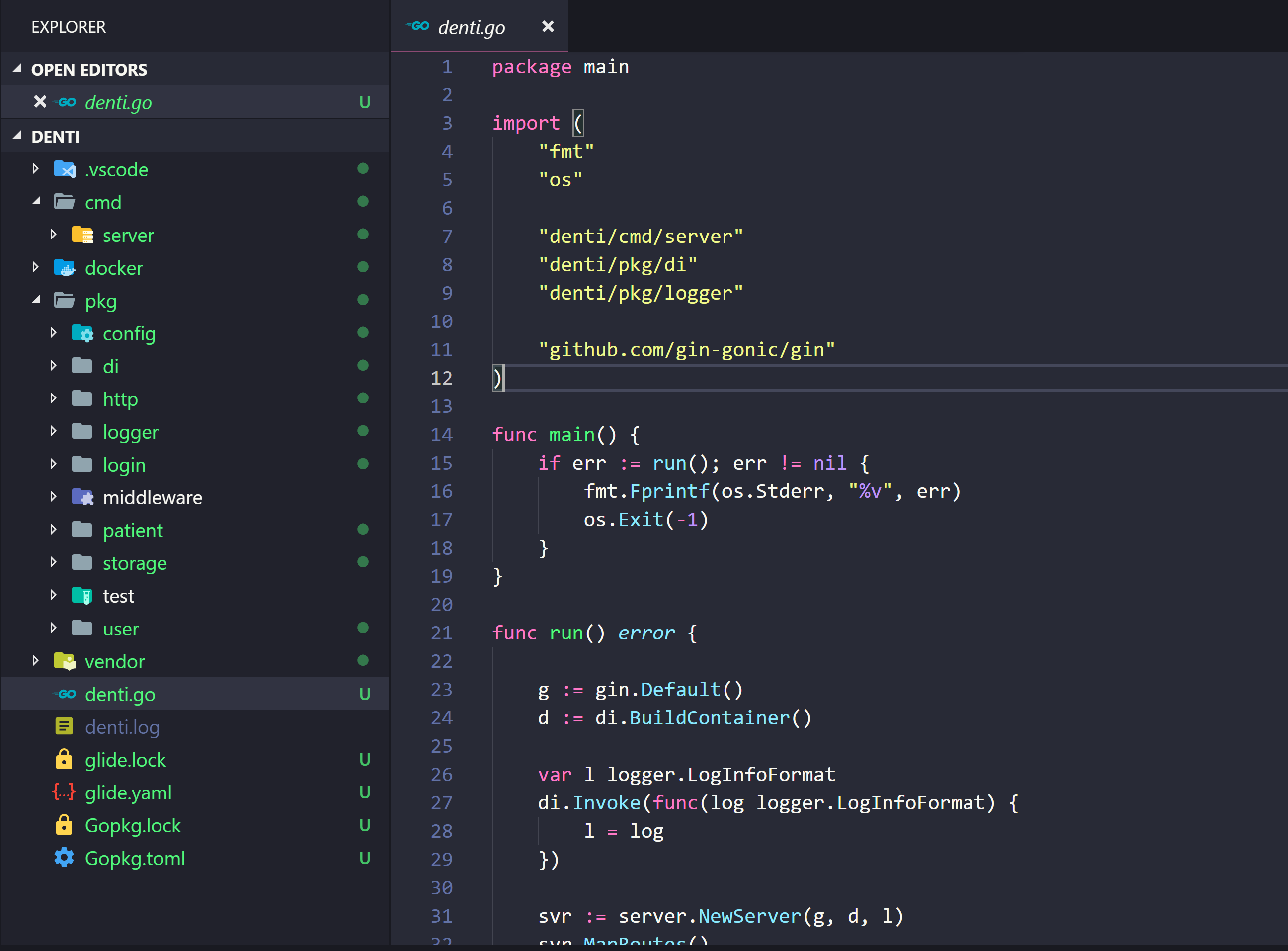Click the test folder flask icon

[82, 596]
